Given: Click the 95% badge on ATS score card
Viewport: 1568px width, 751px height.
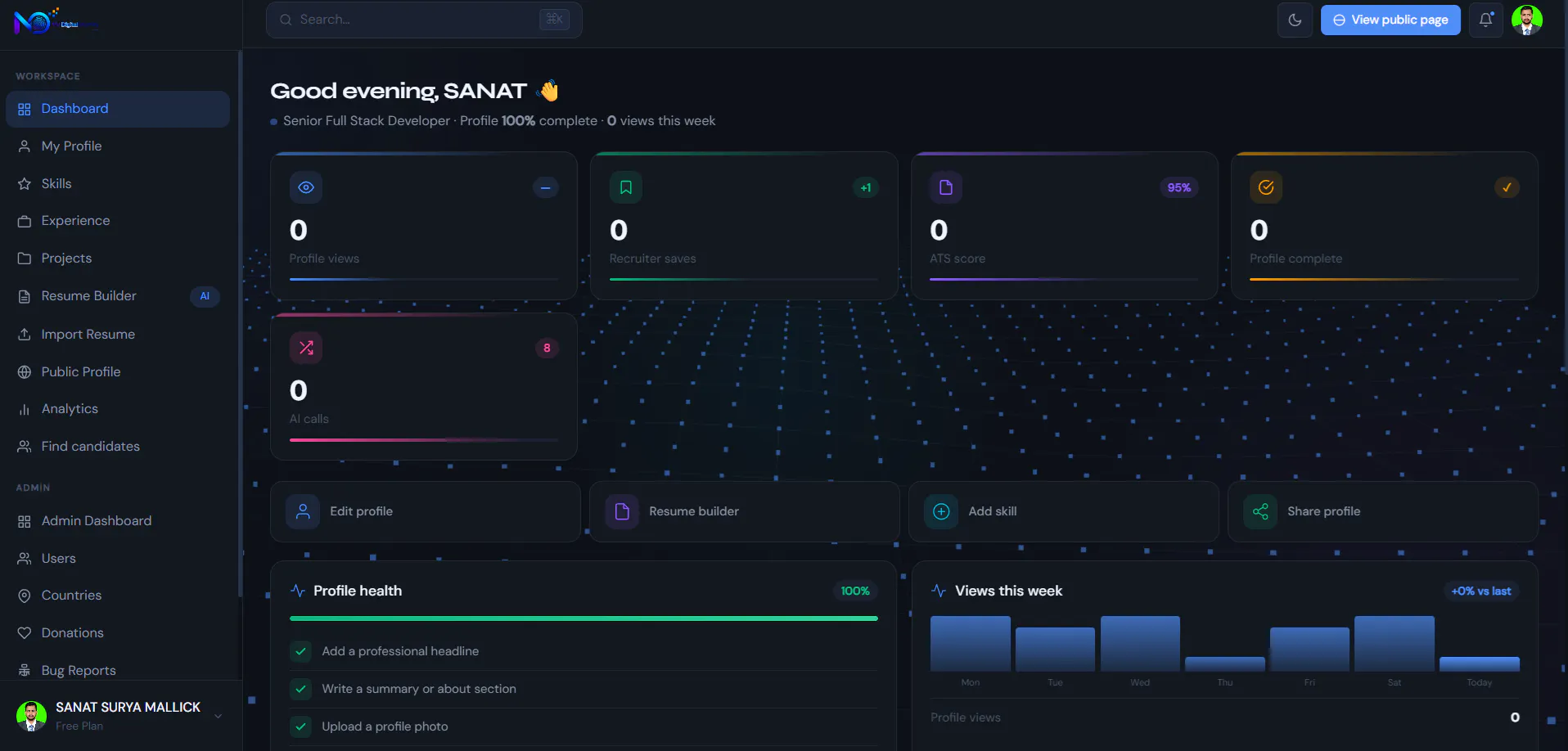Looking at the screenshot, I should pyautogui.click(x=1179, y=187).
